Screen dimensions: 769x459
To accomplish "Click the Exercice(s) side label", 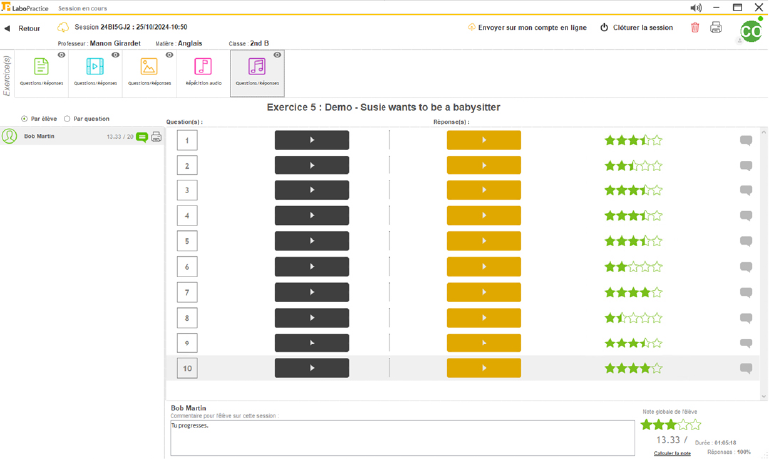I will 6,76.
